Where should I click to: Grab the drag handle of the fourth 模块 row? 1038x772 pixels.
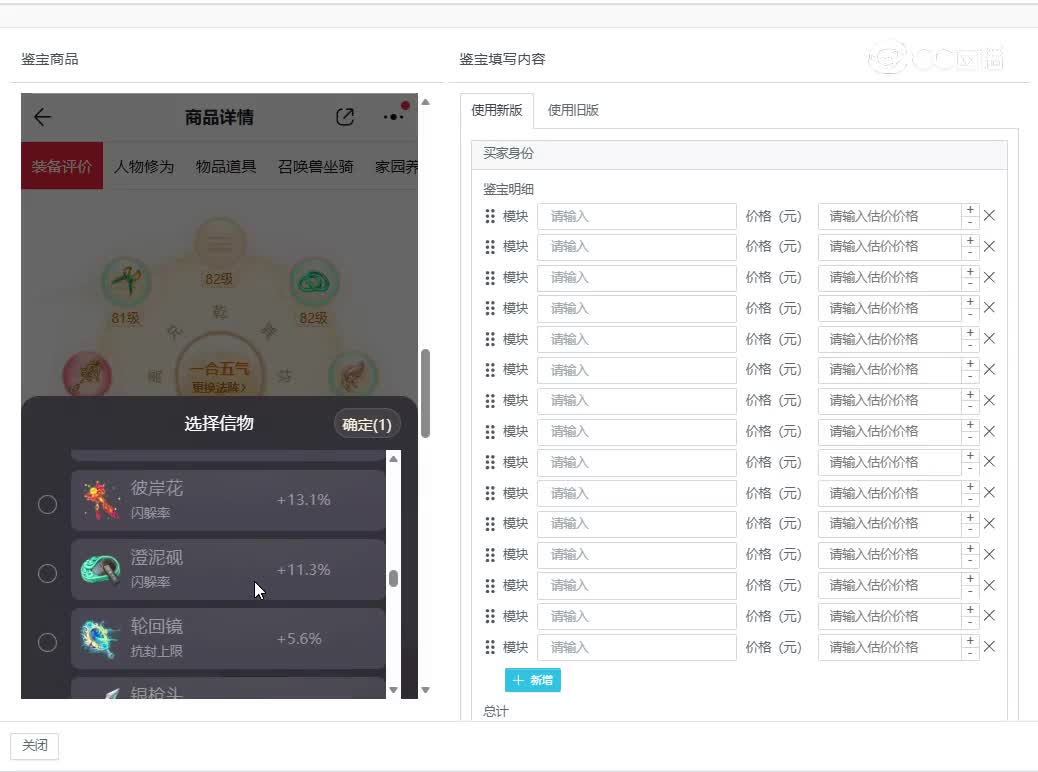(490, 309)
